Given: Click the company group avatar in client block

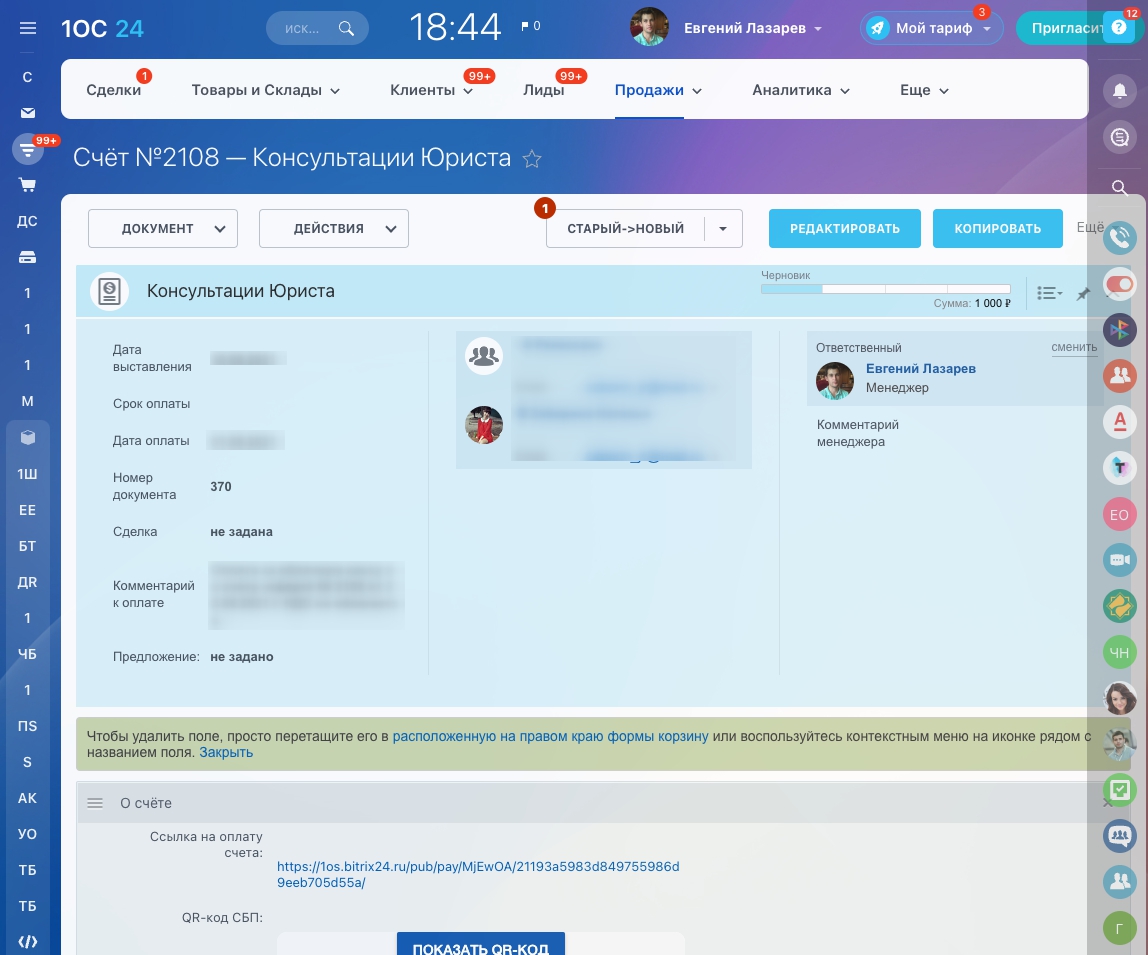Looking at the screenshot, I should [x=484, y=356].
